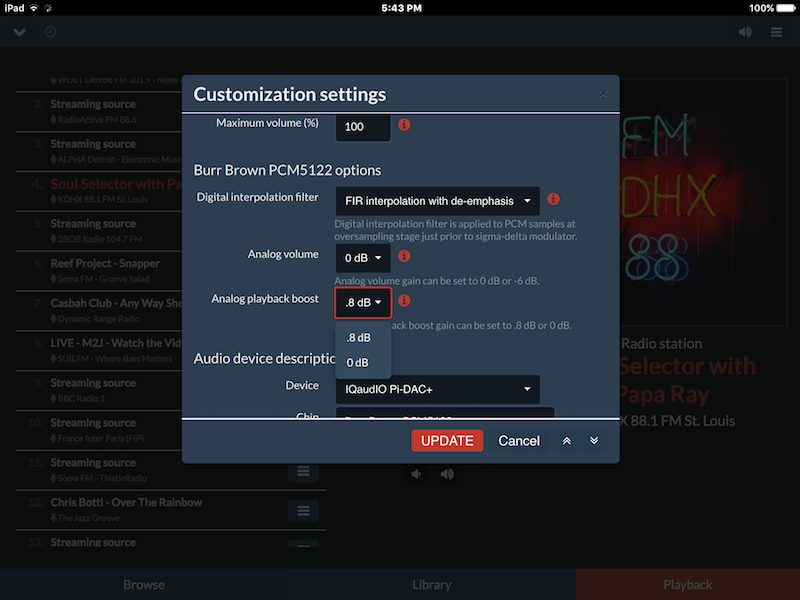Click the volume down icon under dialog
Image resolution: width=800 pixels, height=600 pixels.
pyautogui.click(x=416, y=474)
